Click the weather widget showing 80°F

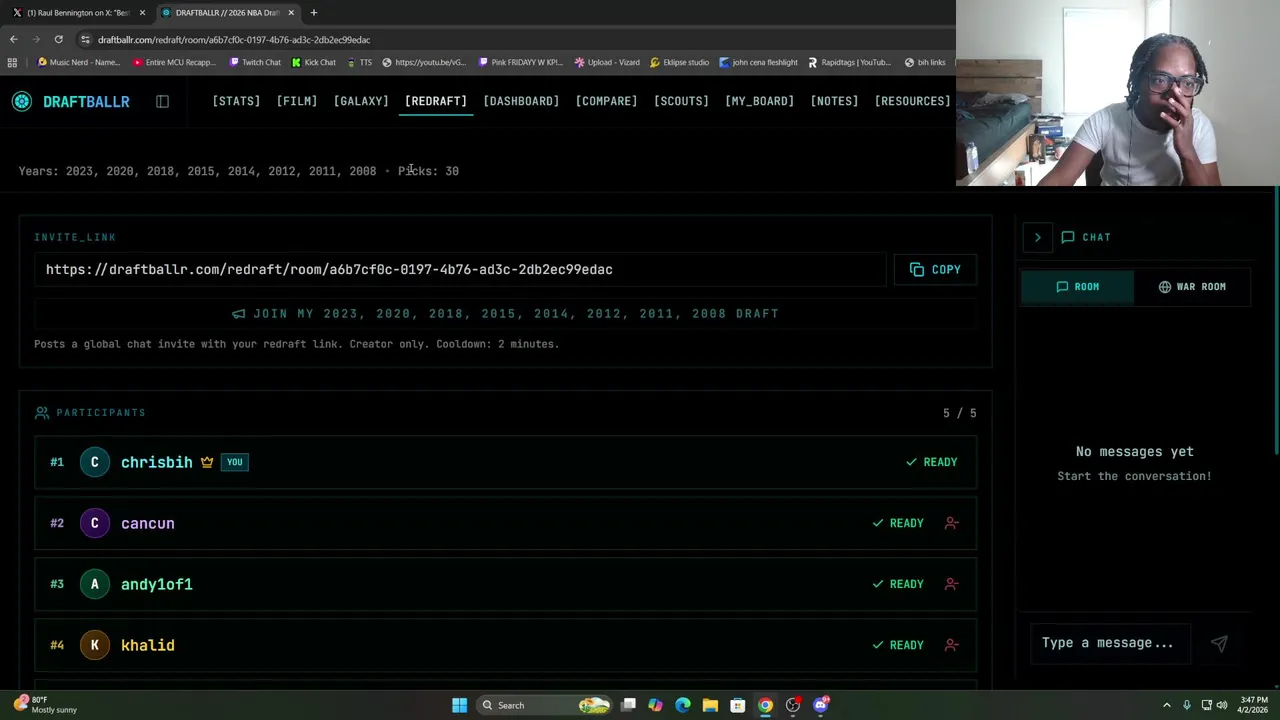(x=46, y=705)
